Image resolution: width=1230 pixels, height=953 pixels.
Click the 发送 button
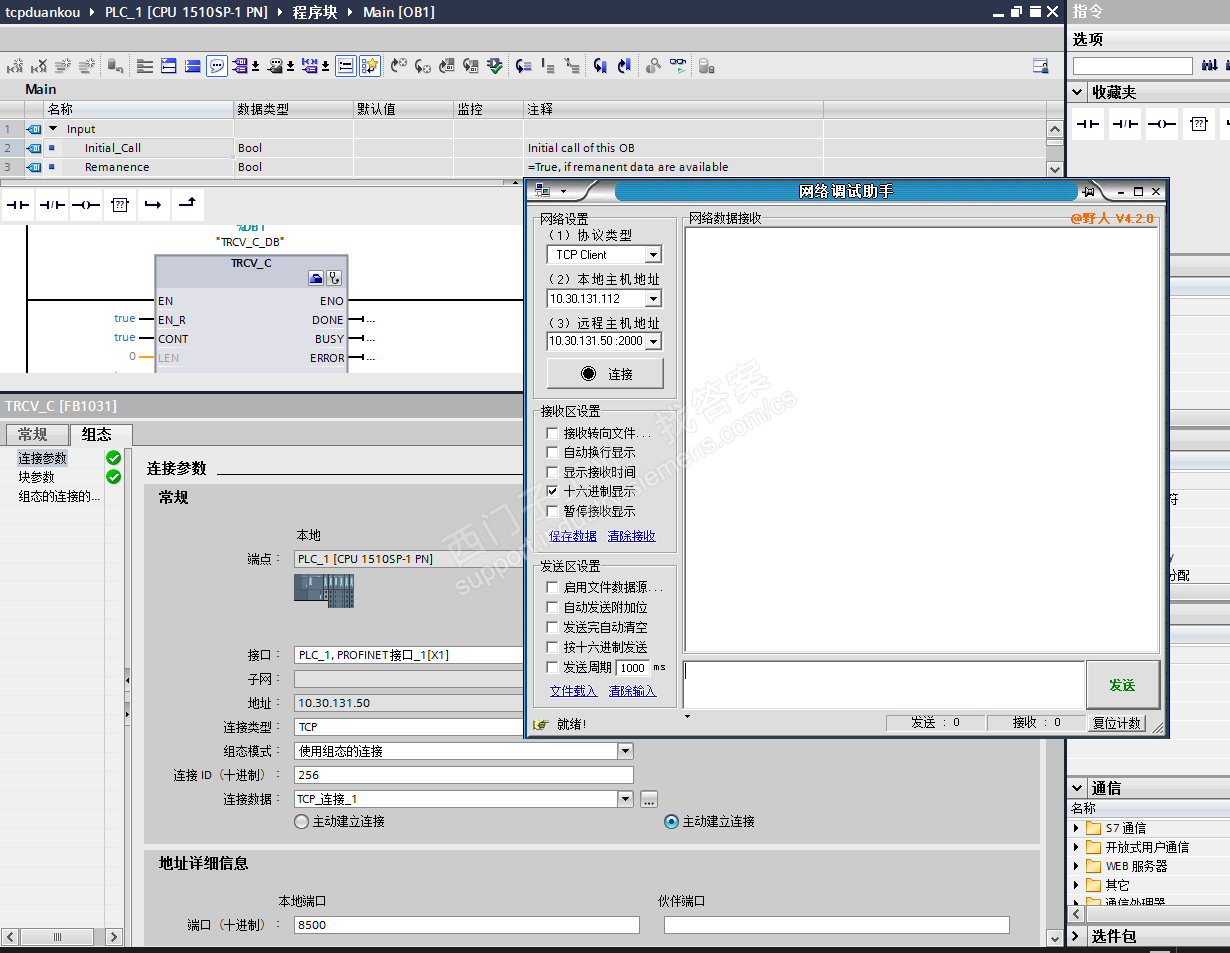1123,685
